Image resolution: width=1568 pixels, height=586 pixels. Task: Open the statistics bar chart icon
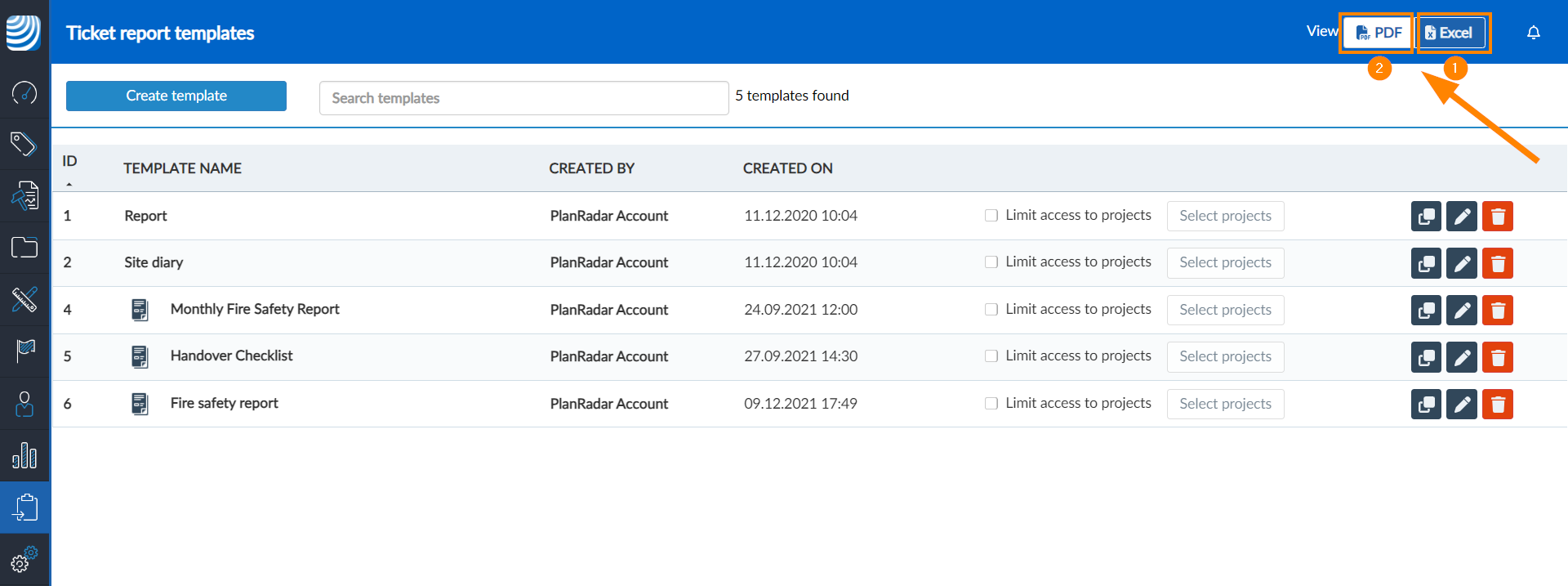[24, 455]
